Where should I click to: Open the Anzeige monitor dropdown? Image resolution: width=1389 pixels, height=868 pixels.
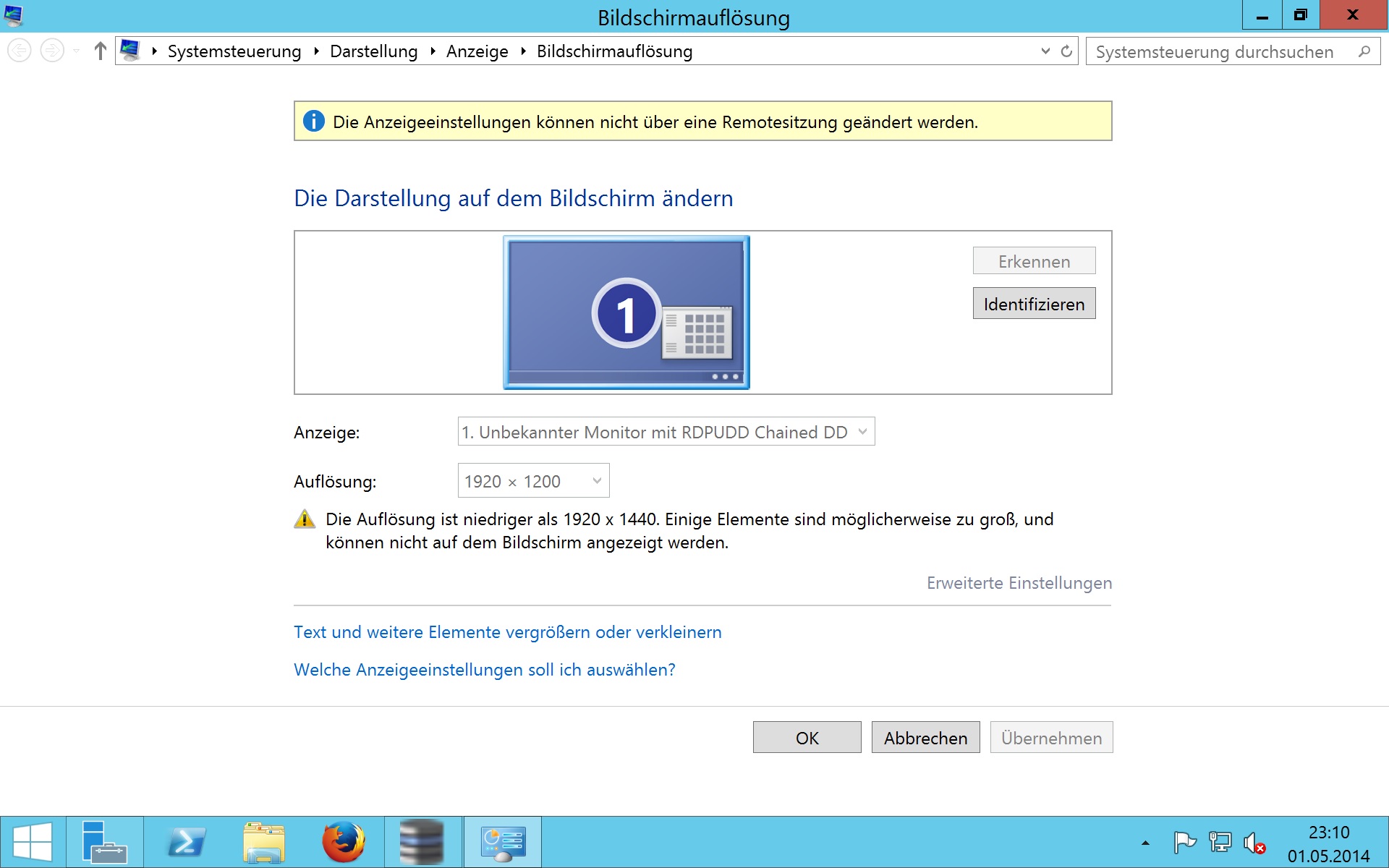tap(666, 432)
